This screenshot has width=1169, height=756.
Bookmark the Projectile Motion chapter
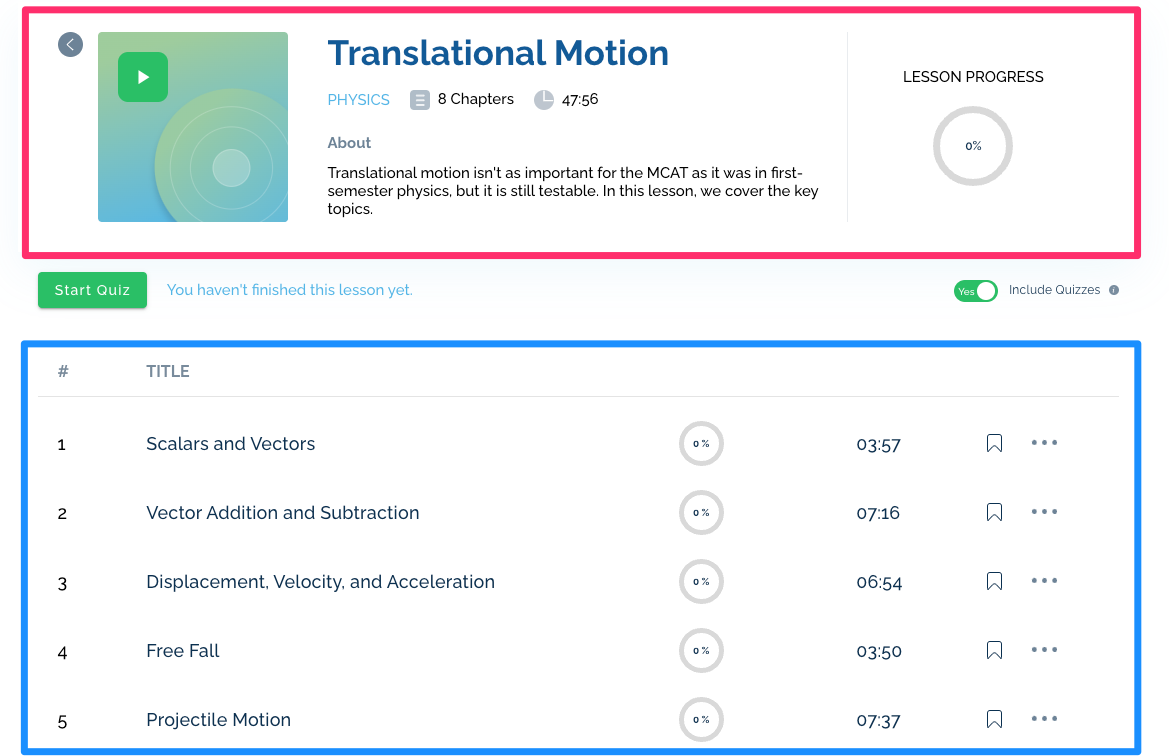coord(994,719)
